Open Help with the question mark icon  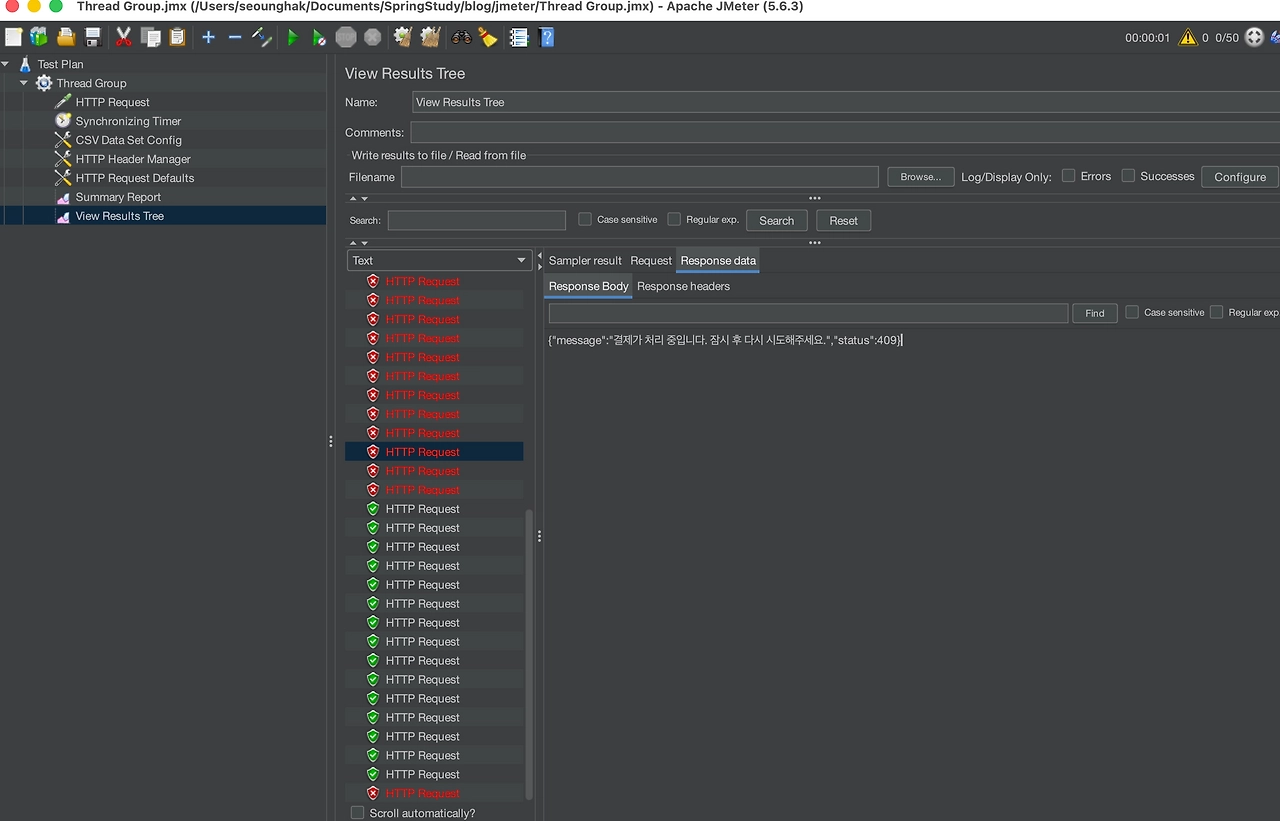tap(546, 37)
